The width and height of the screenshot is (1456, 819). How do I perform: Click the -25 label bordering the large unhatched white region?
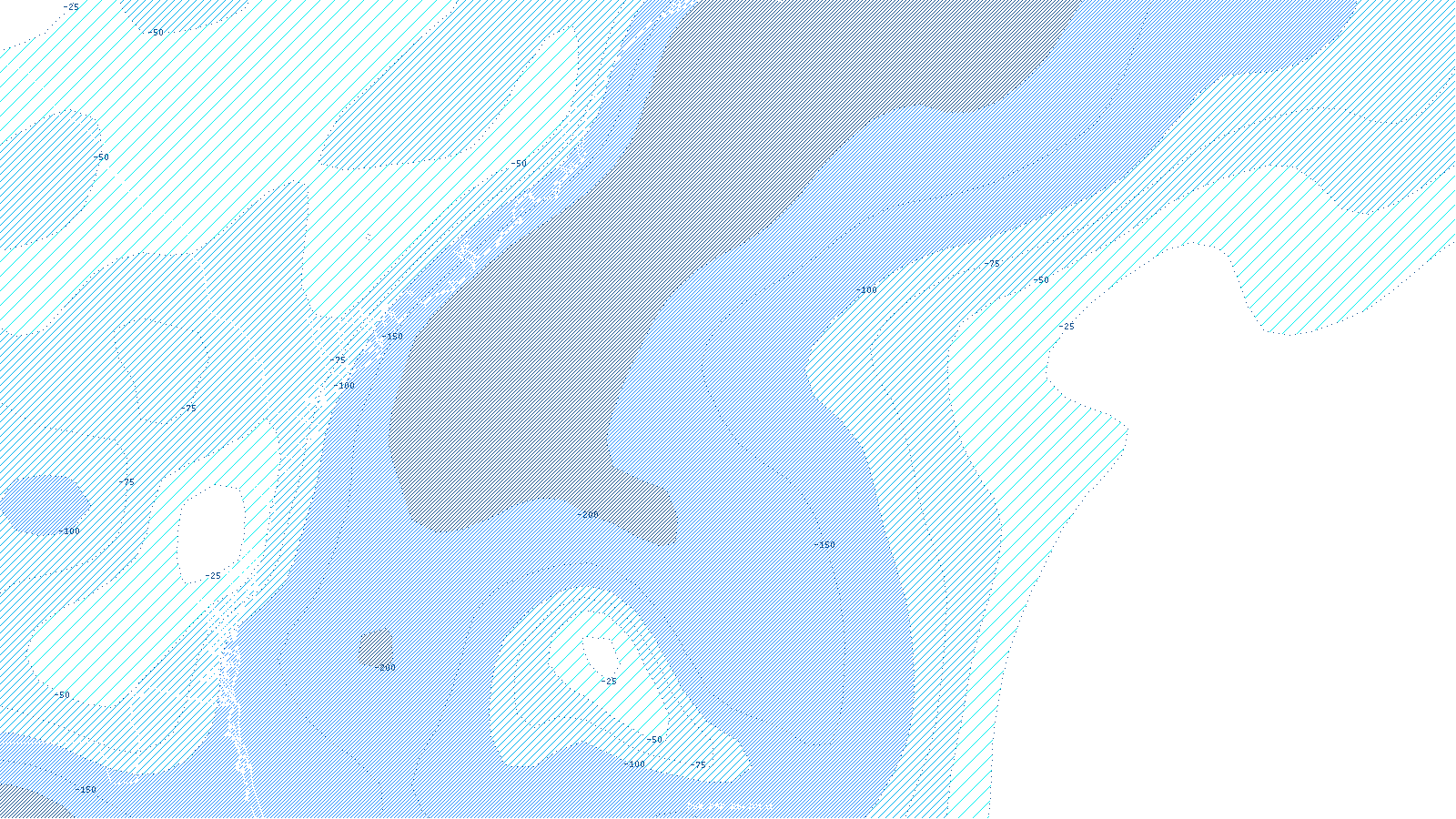point(1066,327)
